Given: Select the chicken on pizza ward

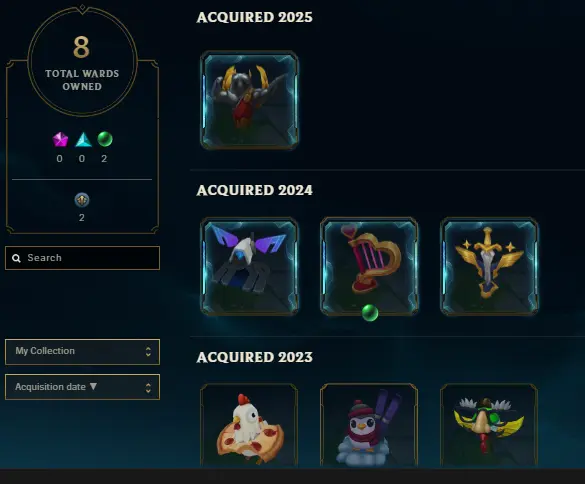Looking at the screenshot, I should tap(249, 425).
